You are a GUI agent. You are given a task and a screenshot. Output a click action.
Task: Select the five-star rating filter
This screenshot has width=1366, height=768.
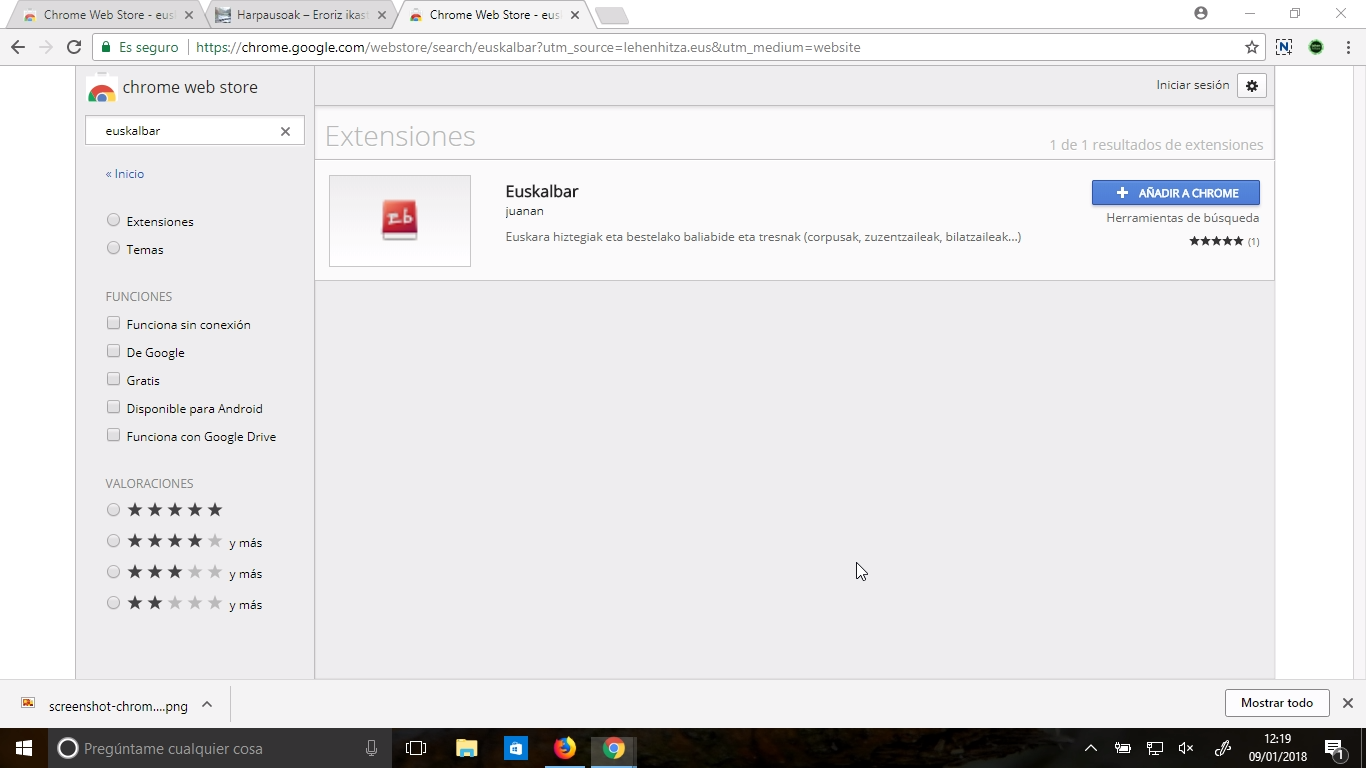point(113,510)
